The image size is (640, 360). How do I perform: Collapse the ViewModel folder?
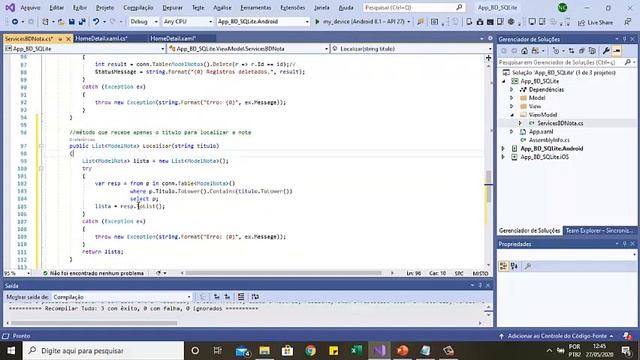click(x=511, y=115)
